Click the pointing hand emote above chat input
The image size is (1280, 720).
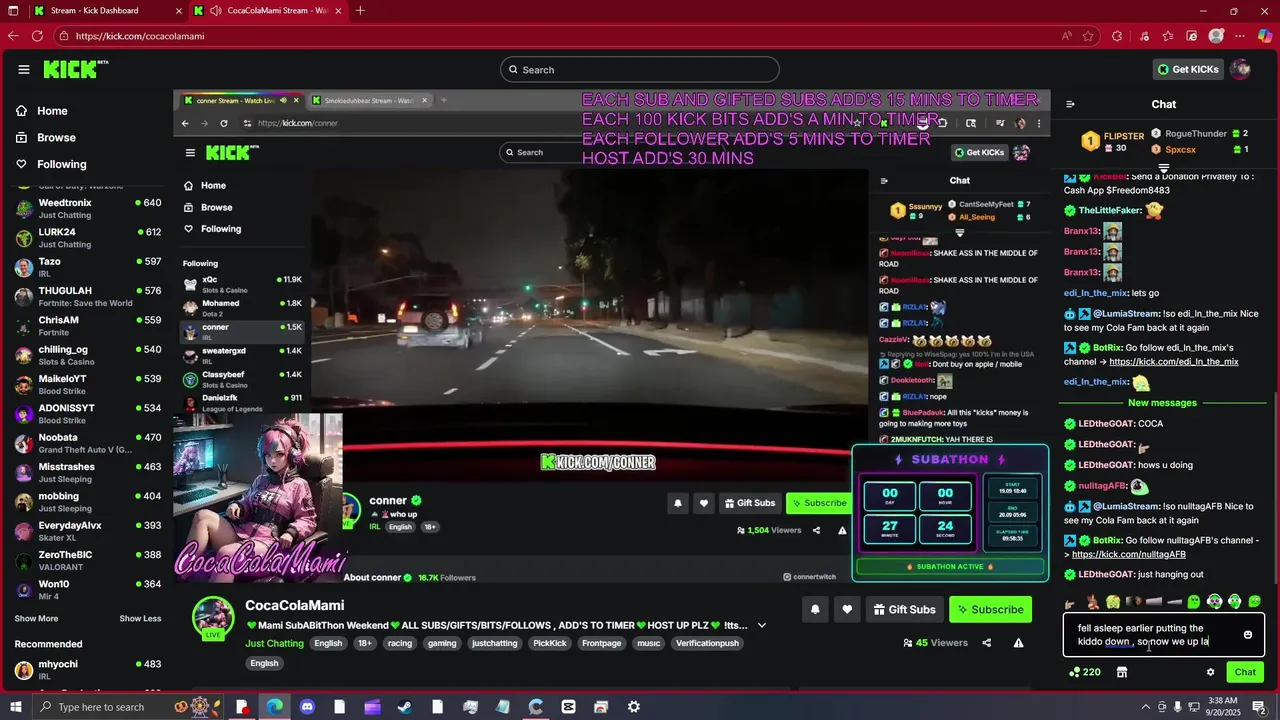(1070, 602)
